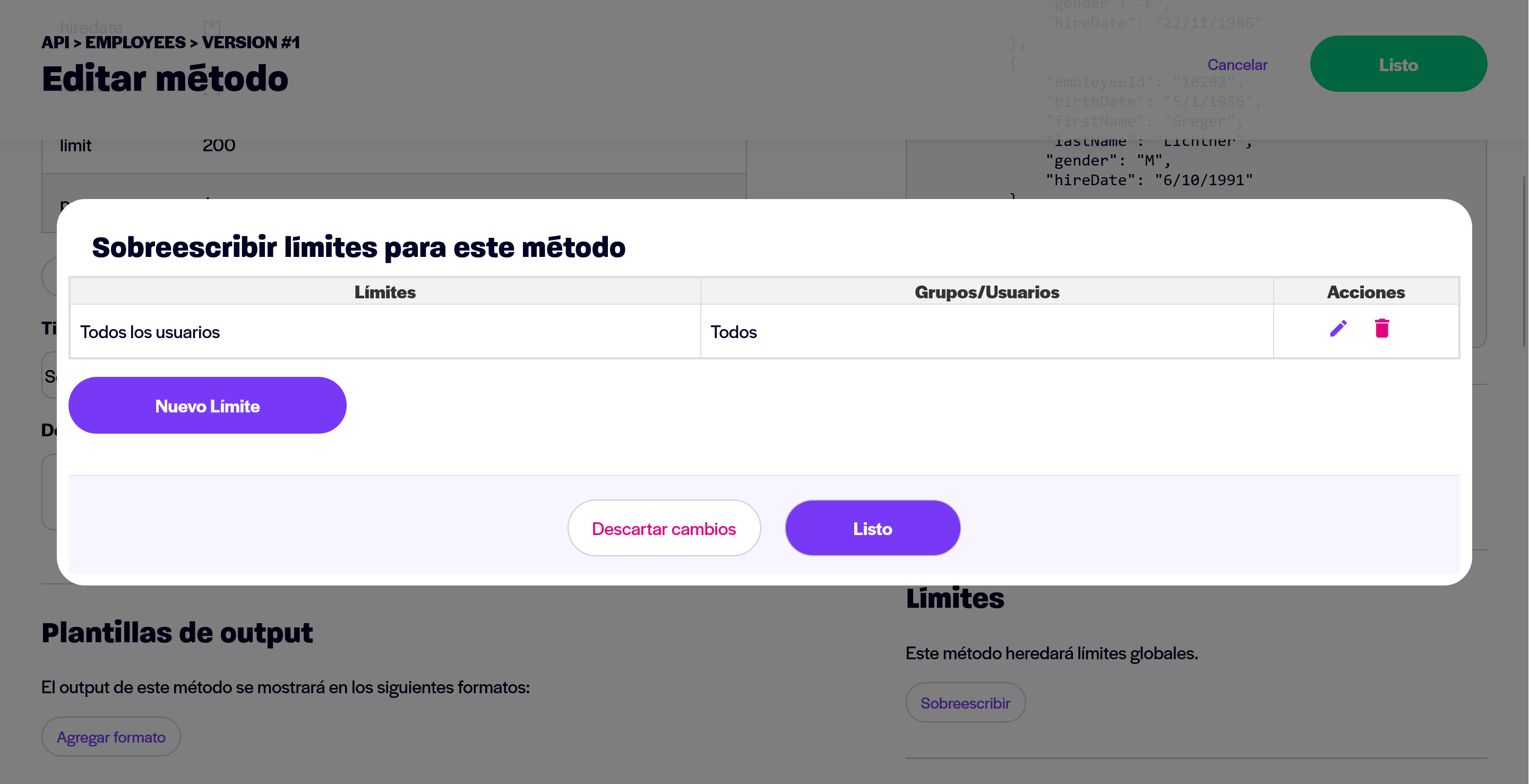Select the Todos los usuarios cell

pos(385,331)
